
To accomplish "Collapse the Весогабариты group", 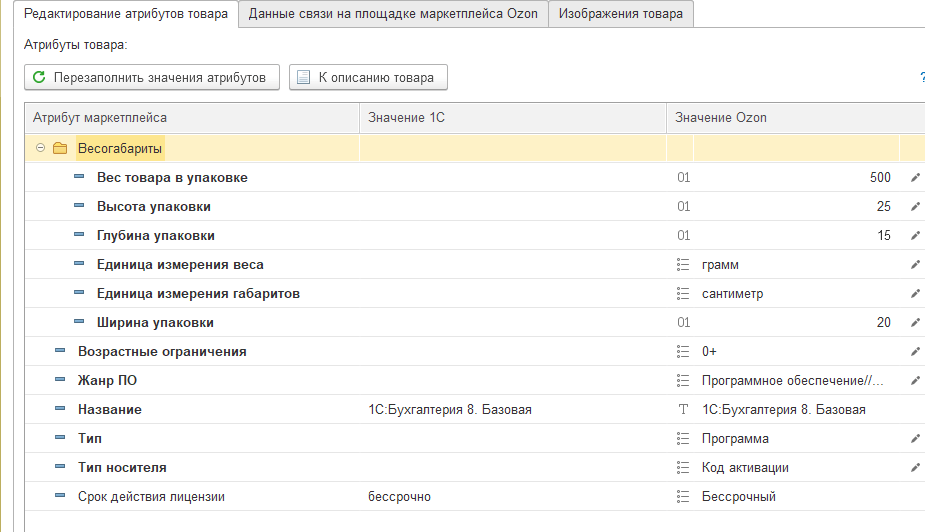I will click(40, 148).
